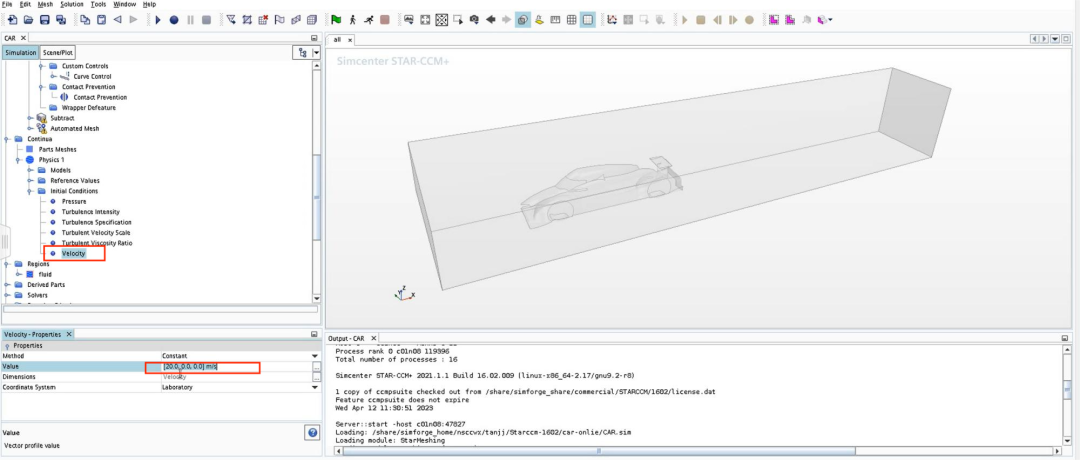The image size is (1080, 460).
Task: Select the Pressure initial condition node
Action: (x=74, y=201)
